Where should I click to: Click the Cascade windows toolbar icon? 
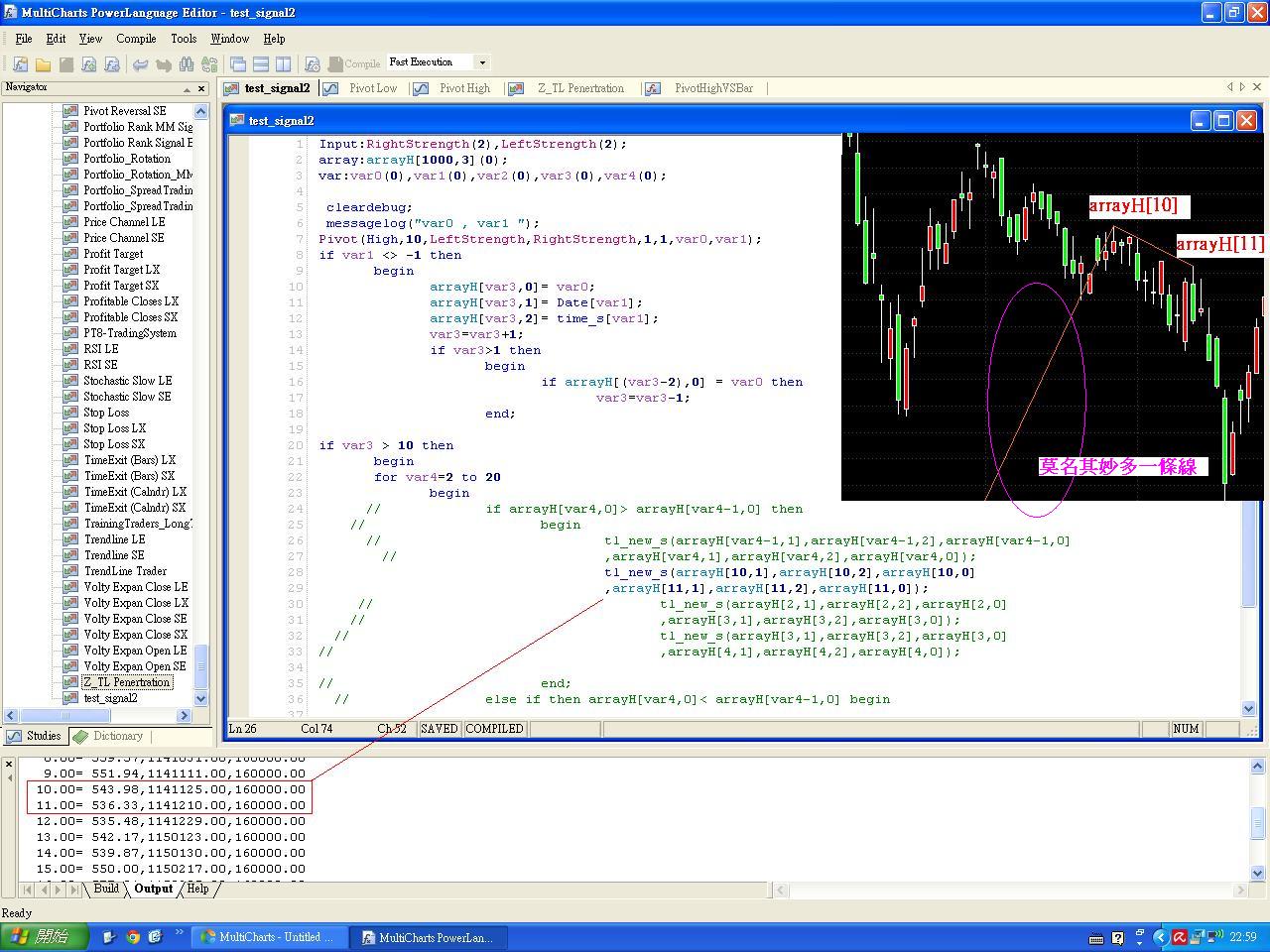[238, 63]
